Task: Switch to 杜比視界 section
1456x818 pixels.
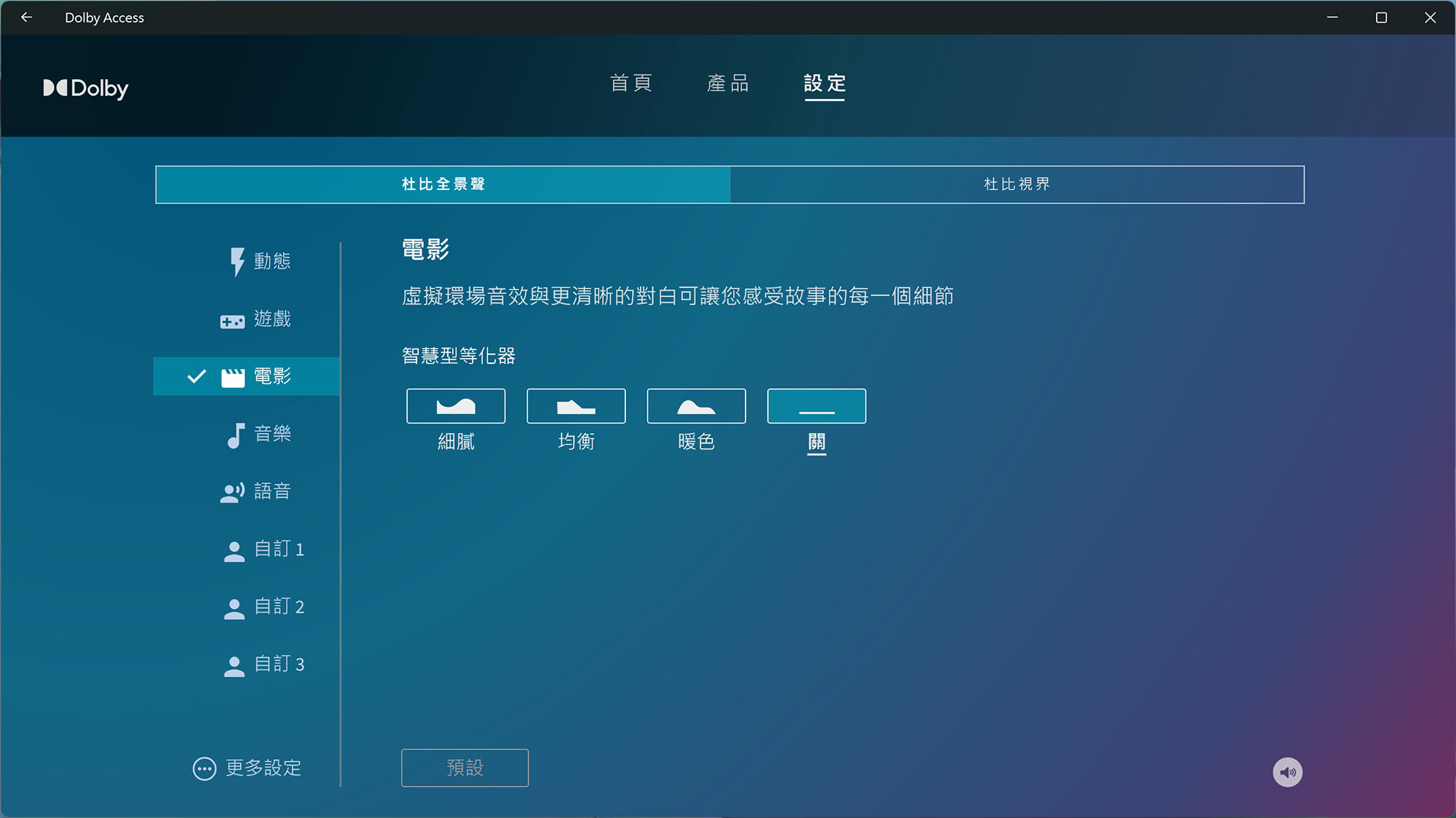Action: pyautogui.click(x=1017, y=185)
